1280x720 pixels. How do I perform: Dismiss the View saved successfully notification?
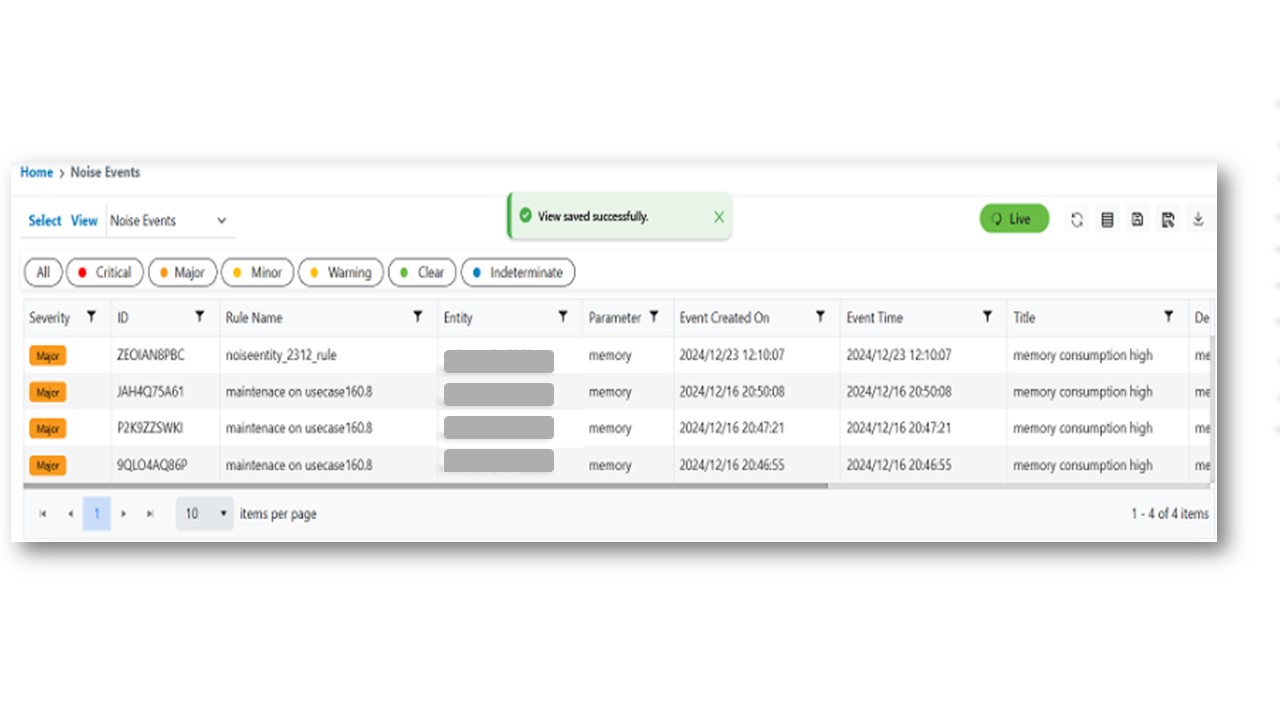[719, 216]
